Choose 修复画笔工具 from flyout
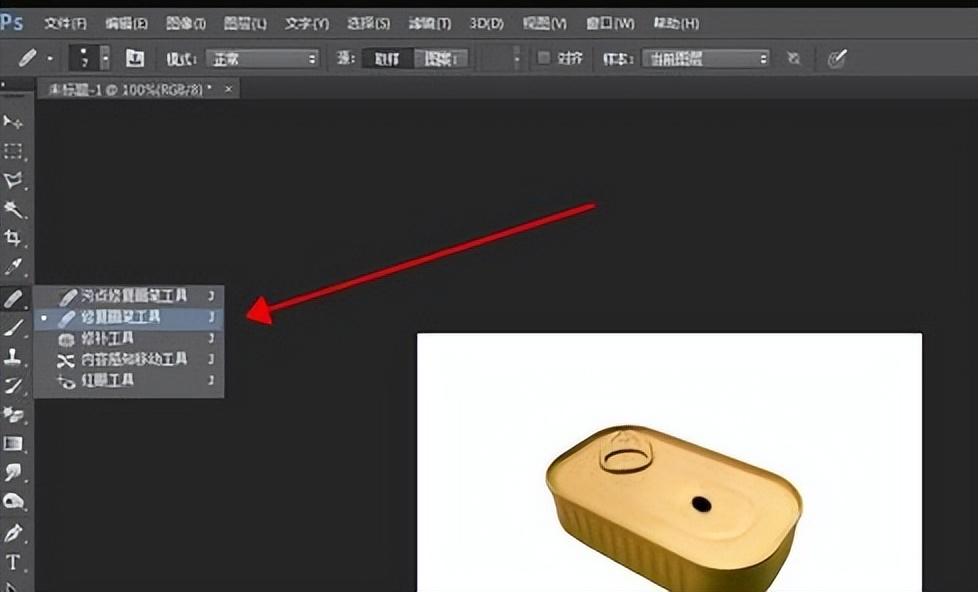 (x=129, y=318)
